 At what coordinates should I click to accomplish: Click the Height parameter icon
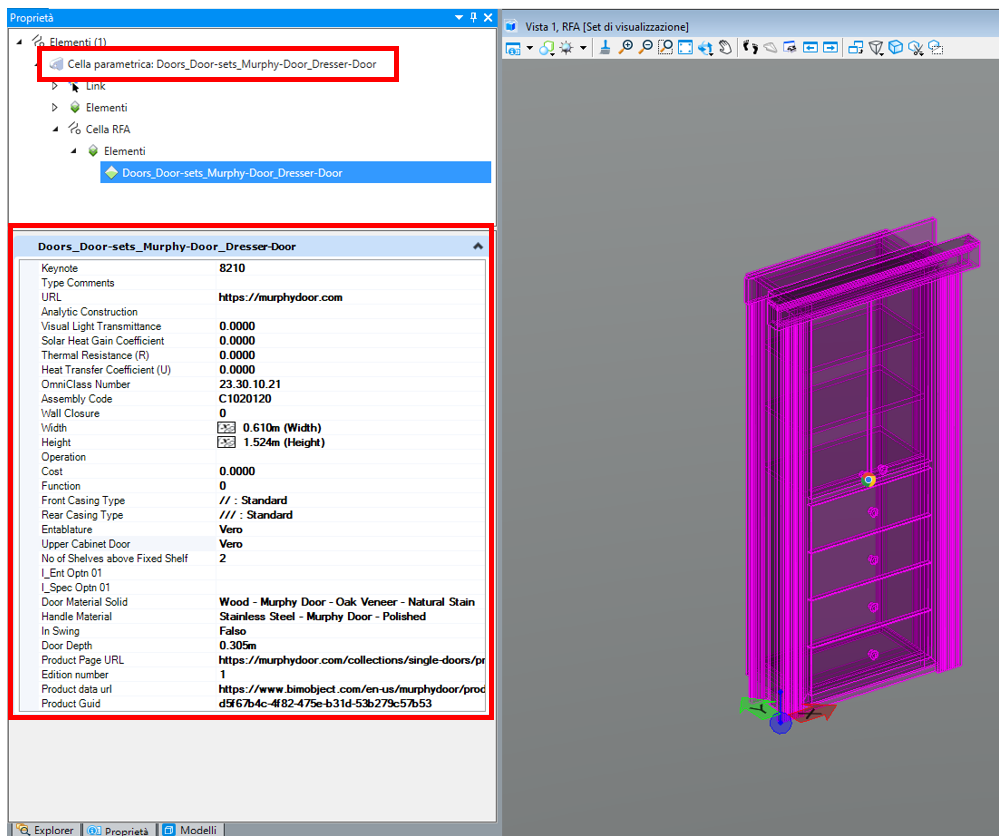[x=226, y=442]
